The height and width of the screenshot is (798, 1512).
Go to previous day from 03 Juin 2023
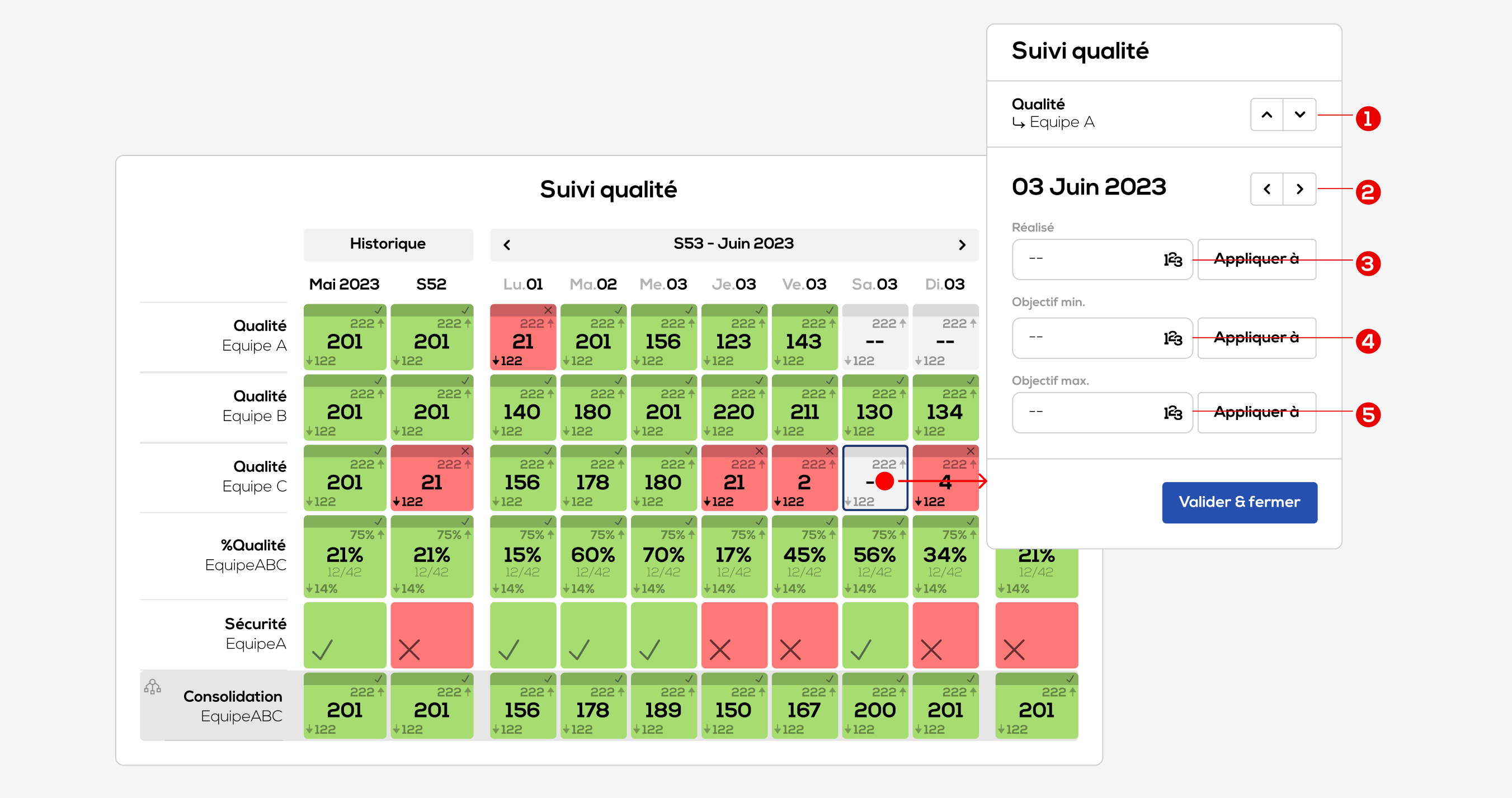pyautogui.click(x=1266, y=189)
